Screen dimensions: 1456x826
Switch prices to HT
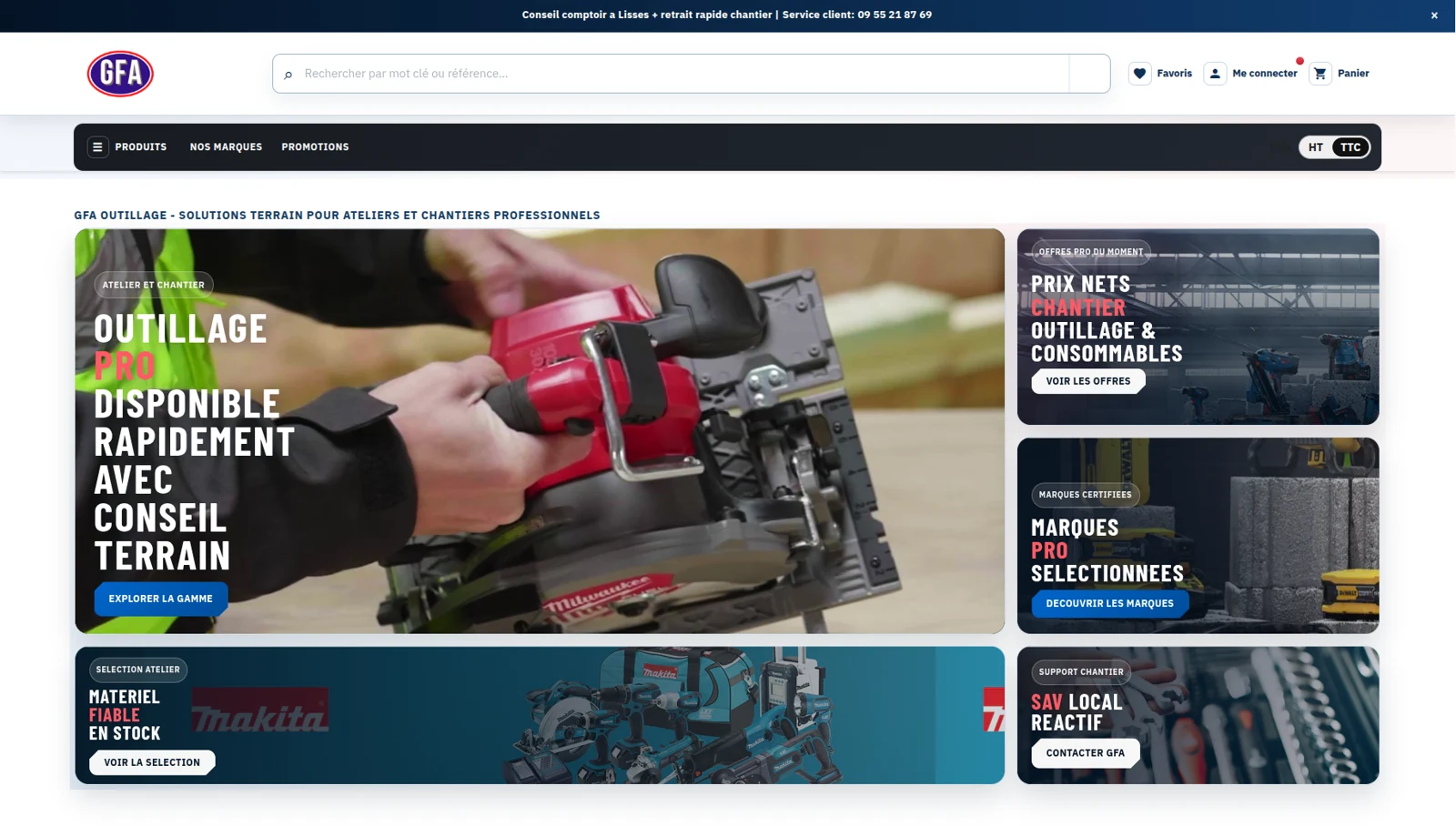(x=1316, y=147)
